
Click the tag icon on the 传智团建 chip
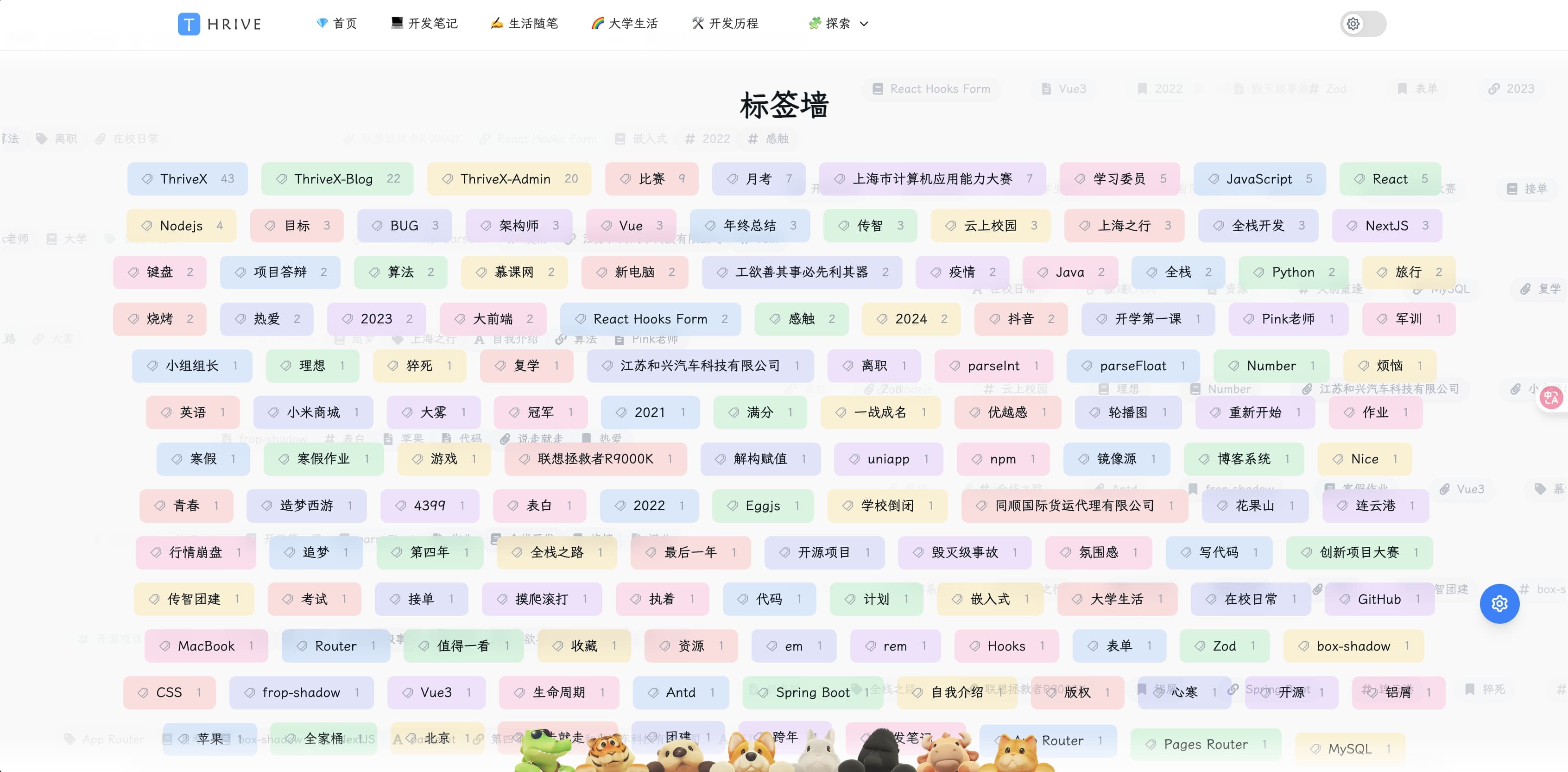153,599
